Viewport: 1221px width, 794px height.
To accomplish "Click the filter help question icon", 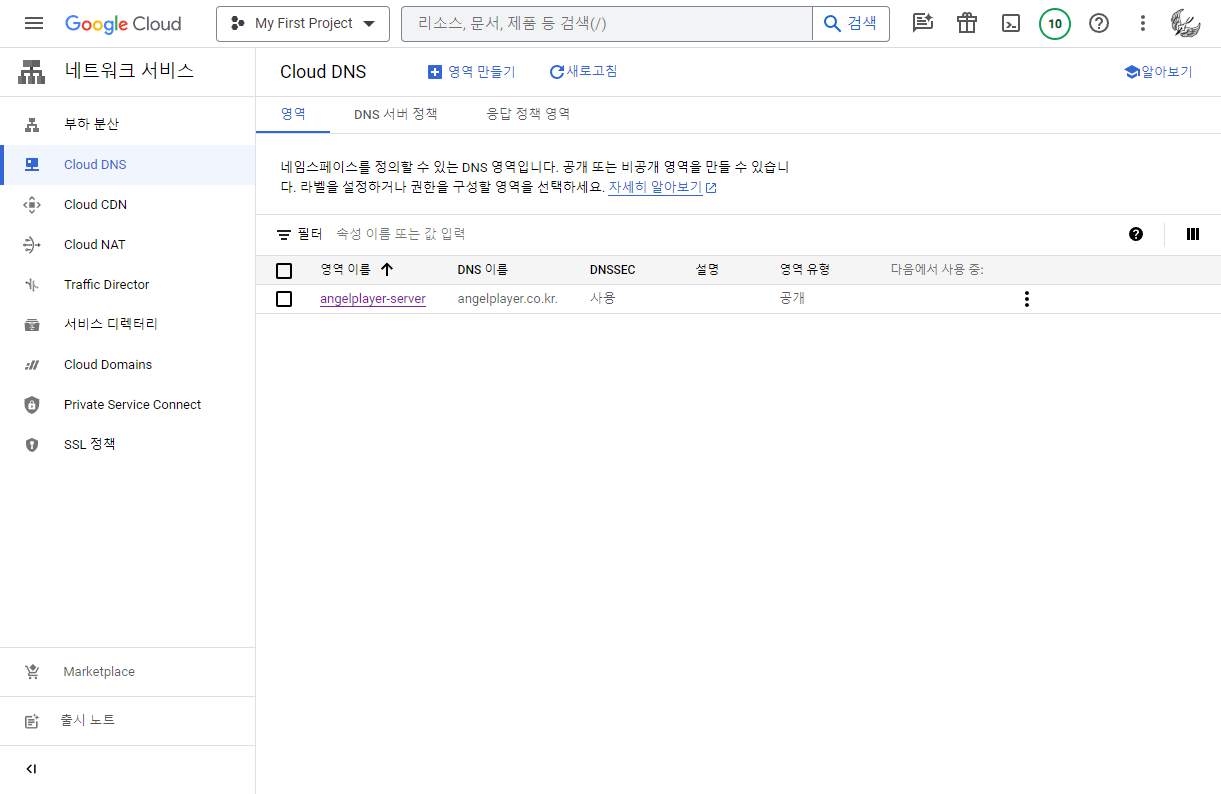I will point(1136,234).
